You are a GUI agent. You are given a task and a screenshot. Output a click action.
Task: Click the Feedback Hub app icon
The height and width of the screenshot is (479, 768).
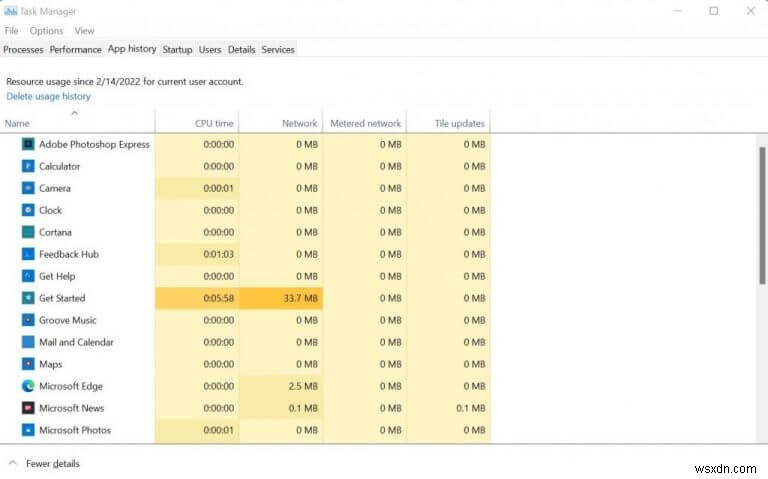tap(28, 254)
